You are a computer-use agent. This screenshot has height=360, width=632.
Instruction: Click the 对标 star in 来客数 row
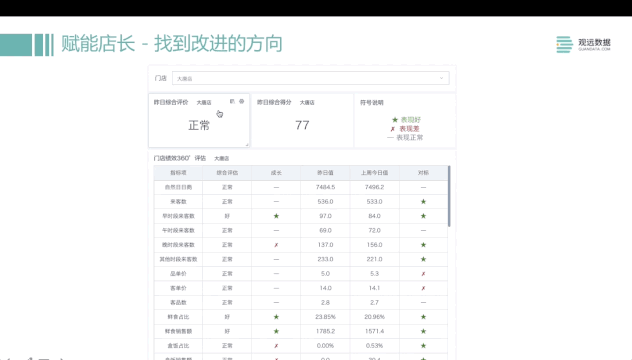tap(423, 202)
